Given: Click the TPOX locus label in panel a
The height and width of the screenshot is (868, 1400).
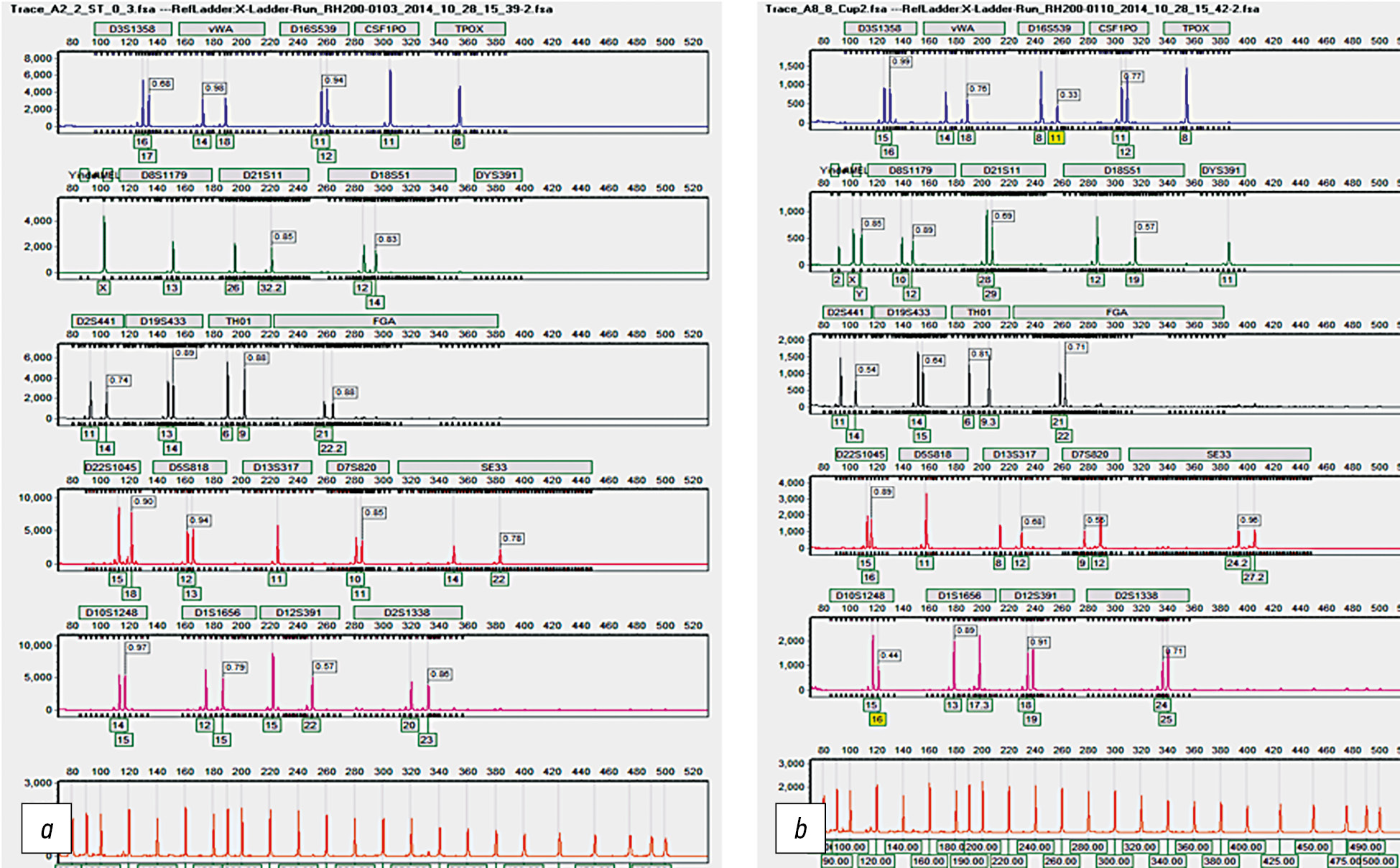Looking at the screenshot, I should click(470, 29).
